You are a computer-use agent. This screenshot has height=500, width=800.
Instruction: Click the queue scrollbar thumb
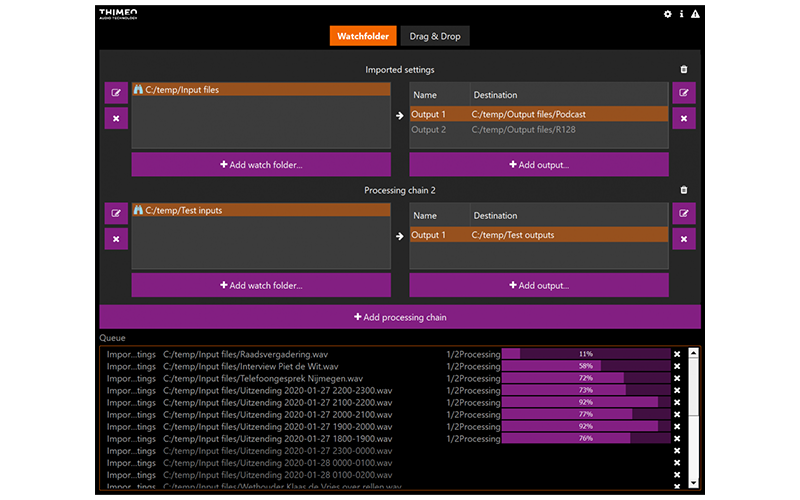[693, 388]
